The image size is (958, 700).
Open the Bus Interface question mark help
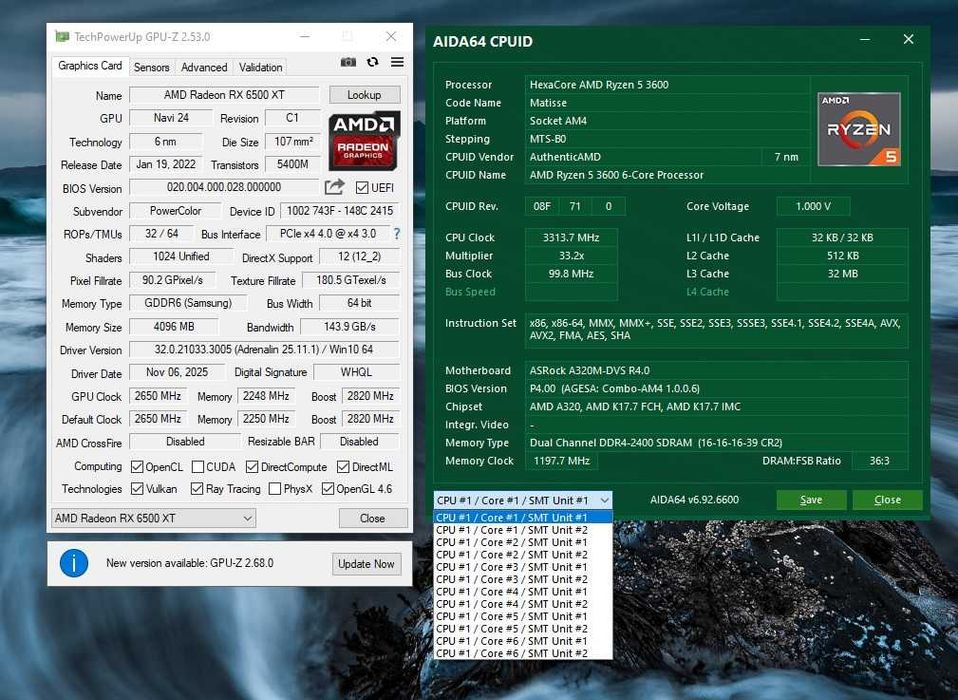pos(397,233)
